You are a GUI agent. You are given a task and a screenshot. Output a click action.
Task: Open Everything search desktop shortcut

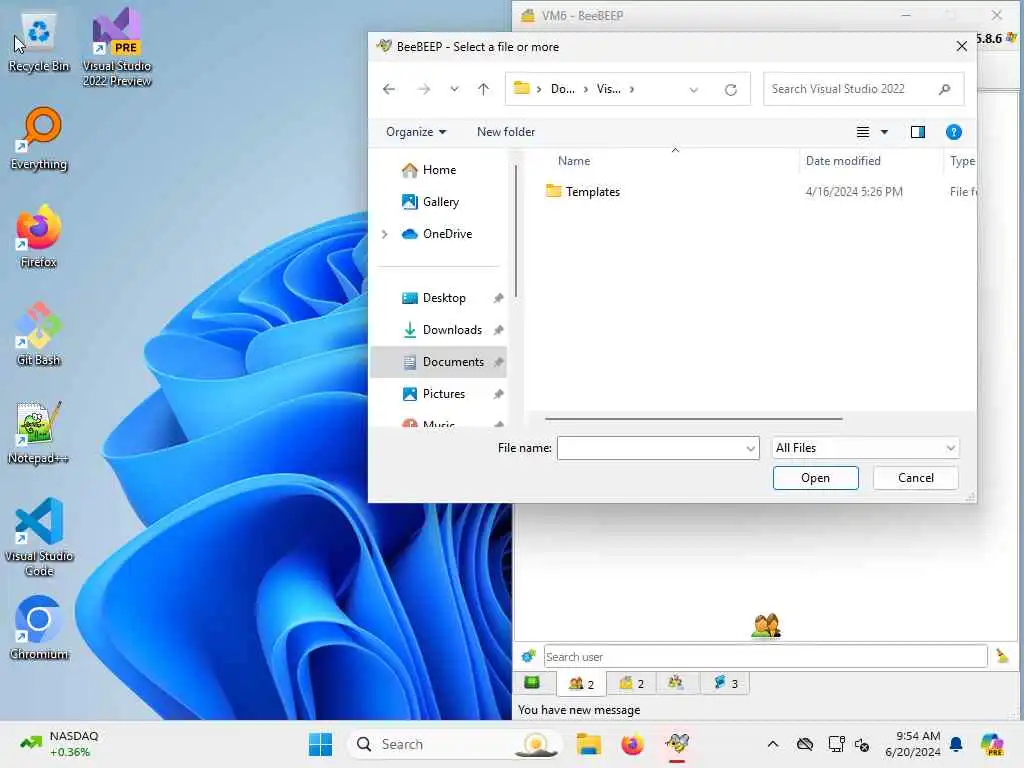tap(39, 138)
